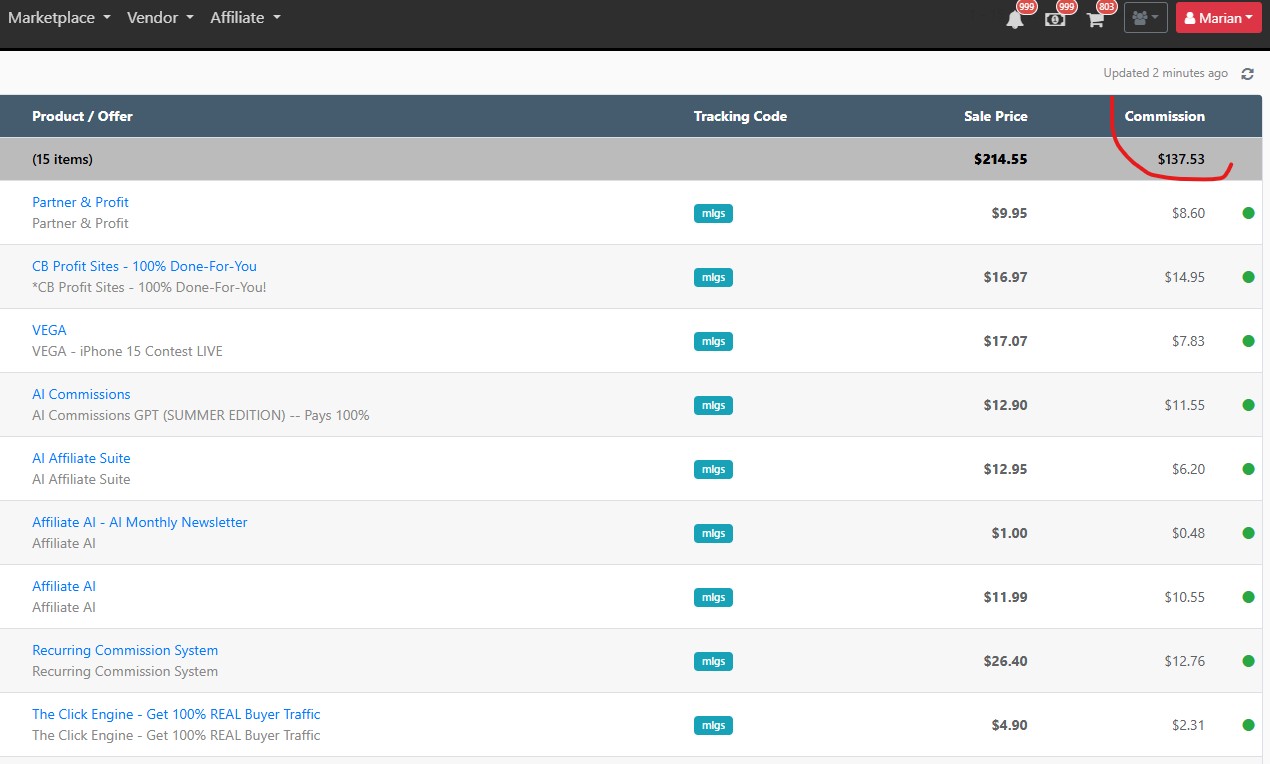This screenshot has width=1270, height=764.
Task: Open the shopping cart icon
Action: click(1096, 19)
